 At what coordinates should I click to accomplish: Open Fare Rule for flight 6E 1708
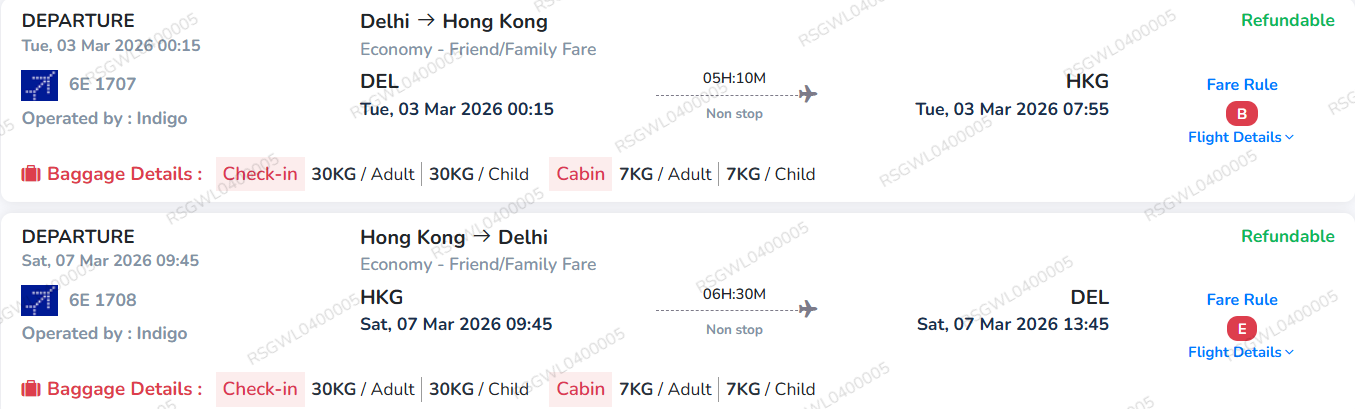coord(1242,300)
